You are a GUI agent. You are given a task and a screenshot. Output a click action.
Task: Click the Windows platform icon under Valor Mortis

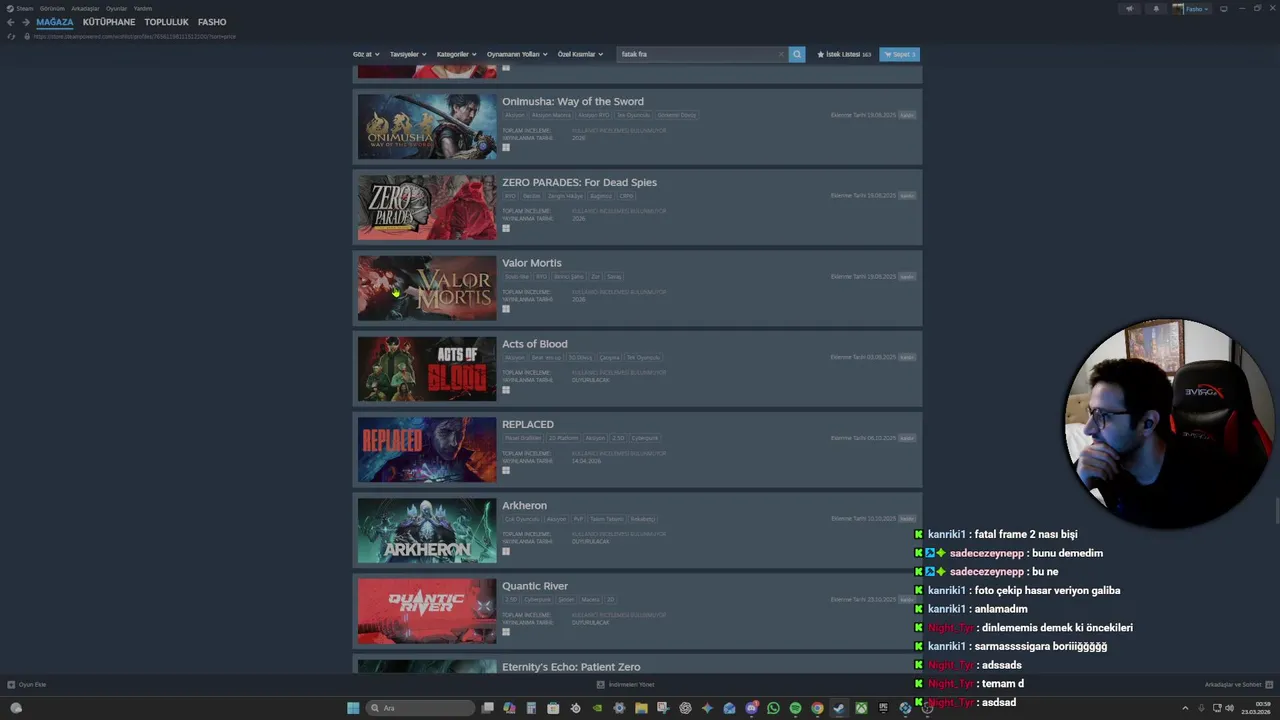506,309
